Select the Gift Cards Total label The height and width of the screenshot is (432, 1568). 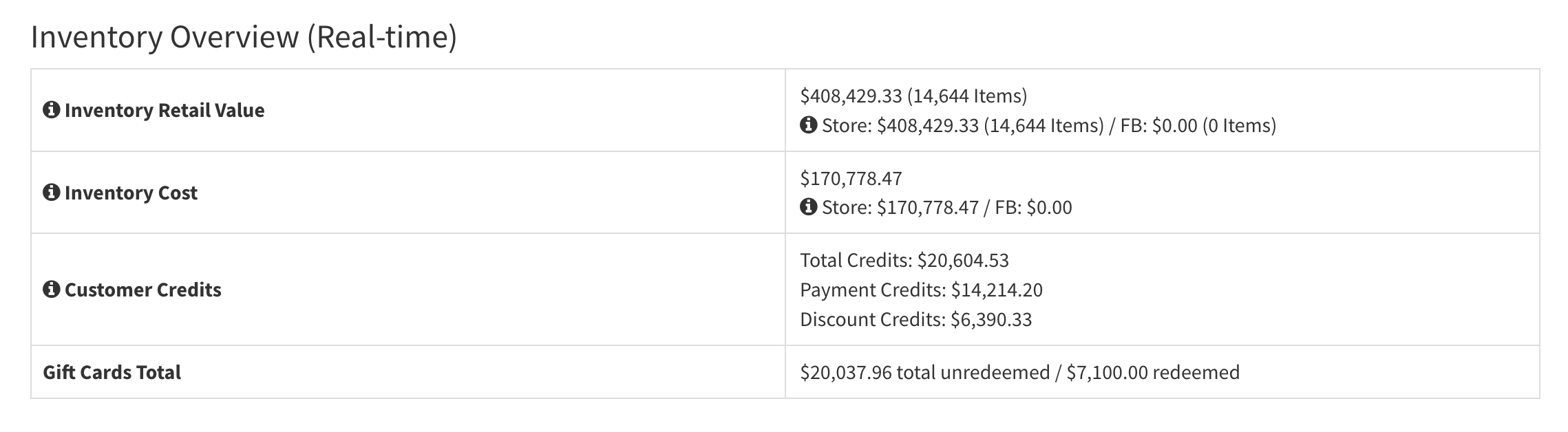tap(112, 372)
